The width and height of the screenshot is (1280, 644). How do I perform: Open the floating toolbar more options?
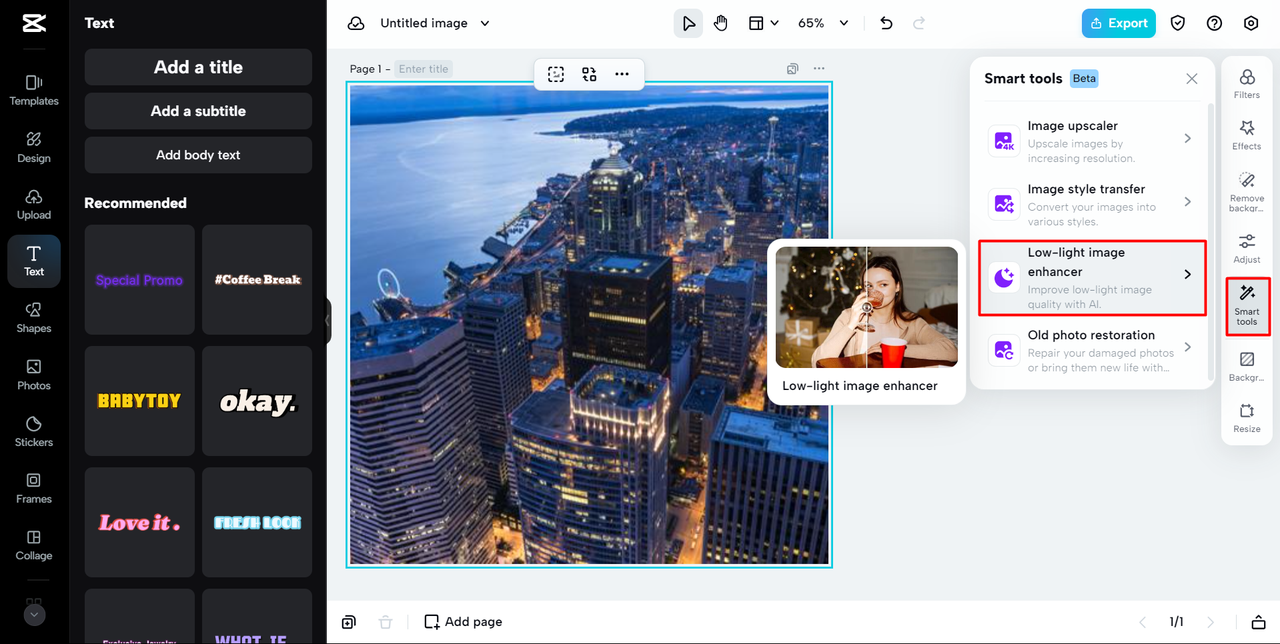tap(622, 74)
